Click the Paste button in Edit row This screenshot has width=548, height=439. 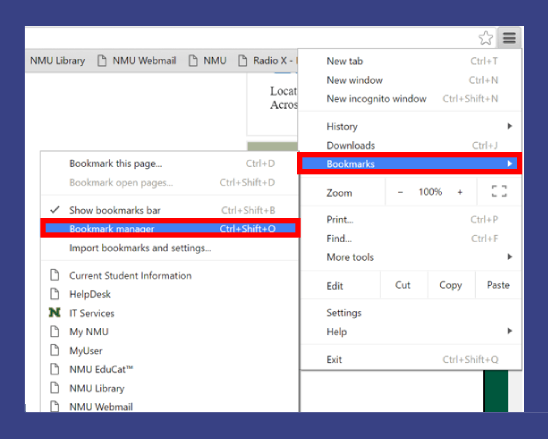[498, 285]
